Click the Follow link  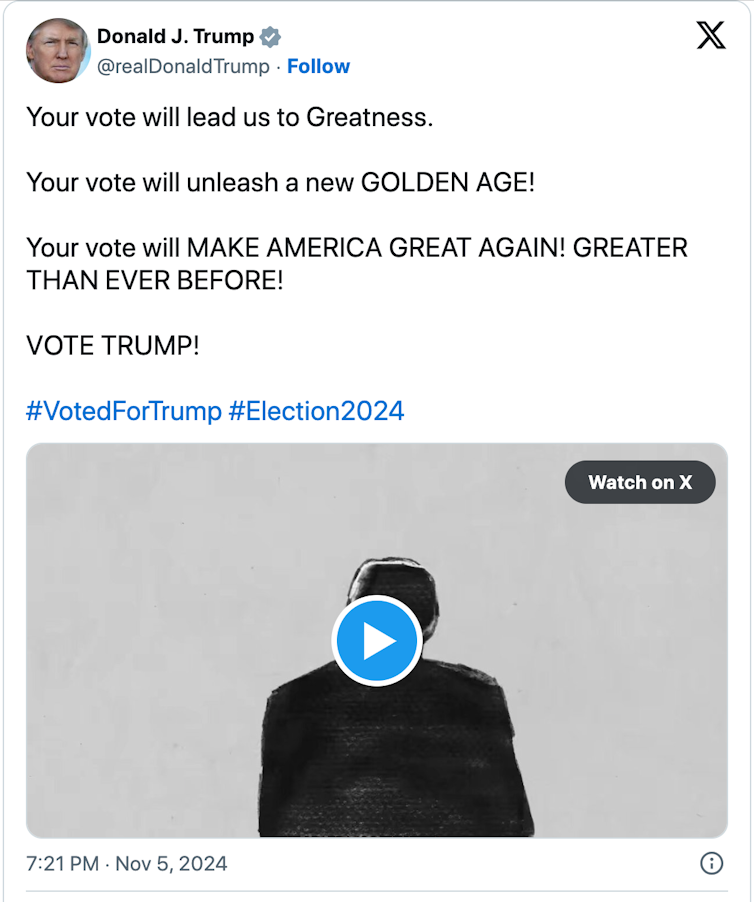tap(318, 67)
